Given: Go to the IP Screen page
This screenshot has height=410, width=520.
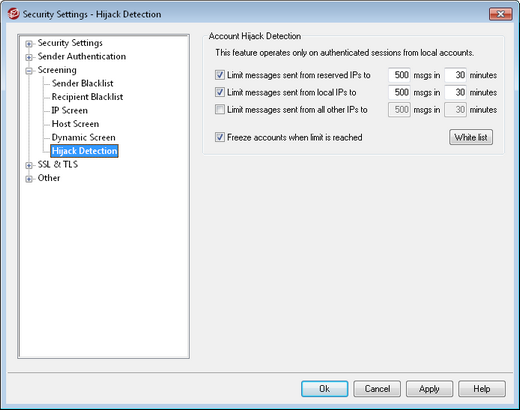Looking at the screenshot, I should [69, 110].
